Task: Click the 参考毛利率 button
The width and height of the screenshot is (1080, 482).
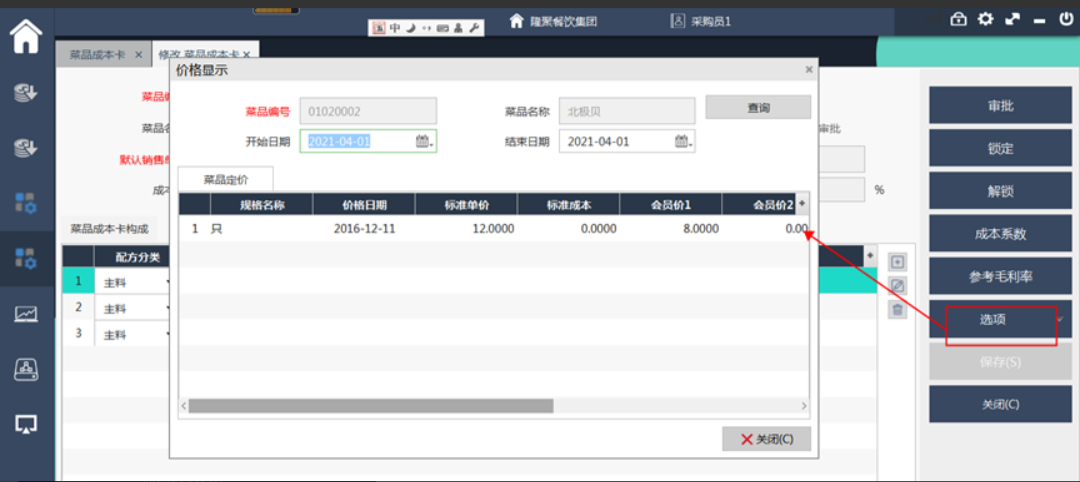Action: (993, 276)
